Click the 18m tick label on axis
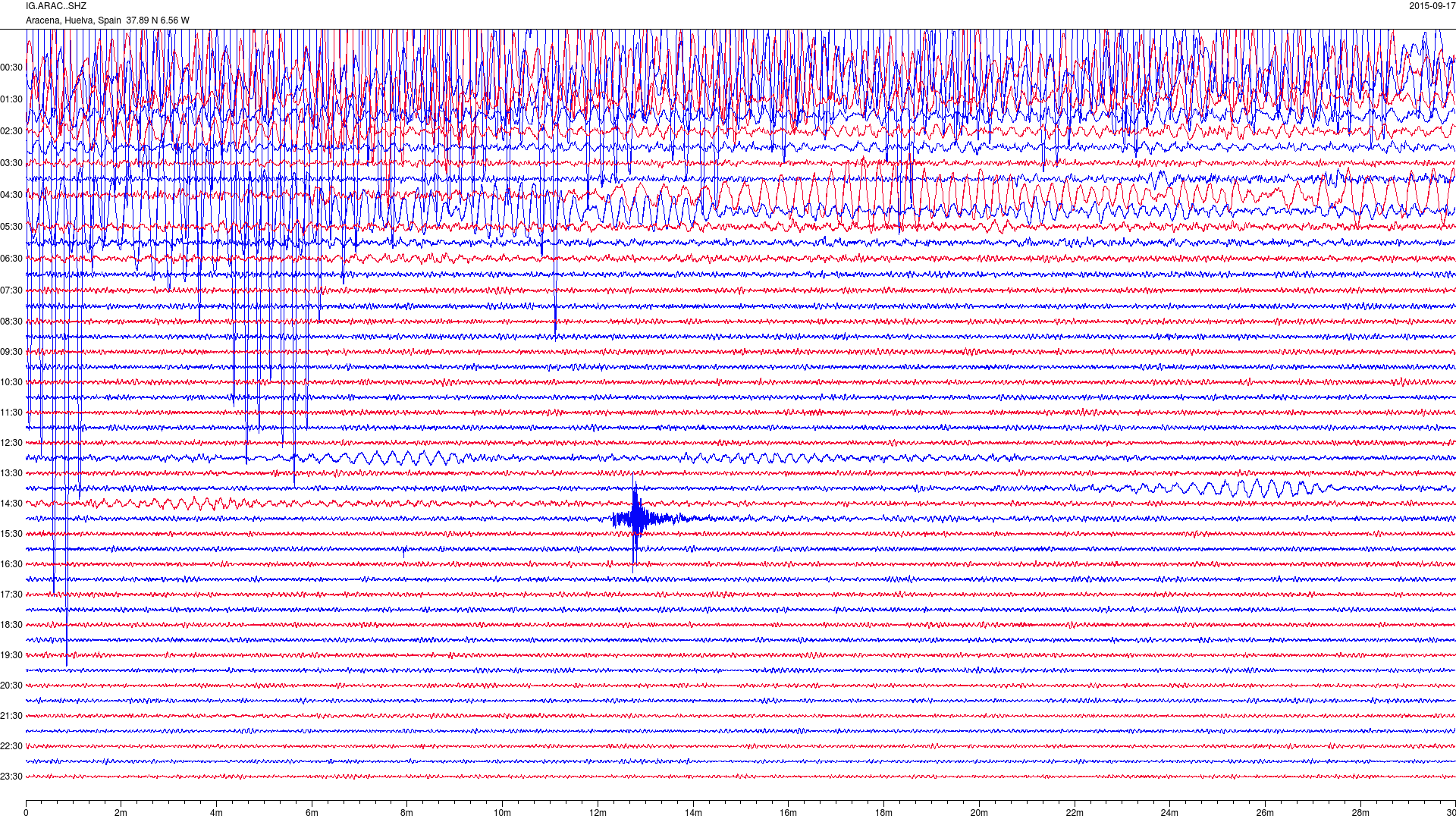Viewport: 1456px width, 819px height. (883, 813)
